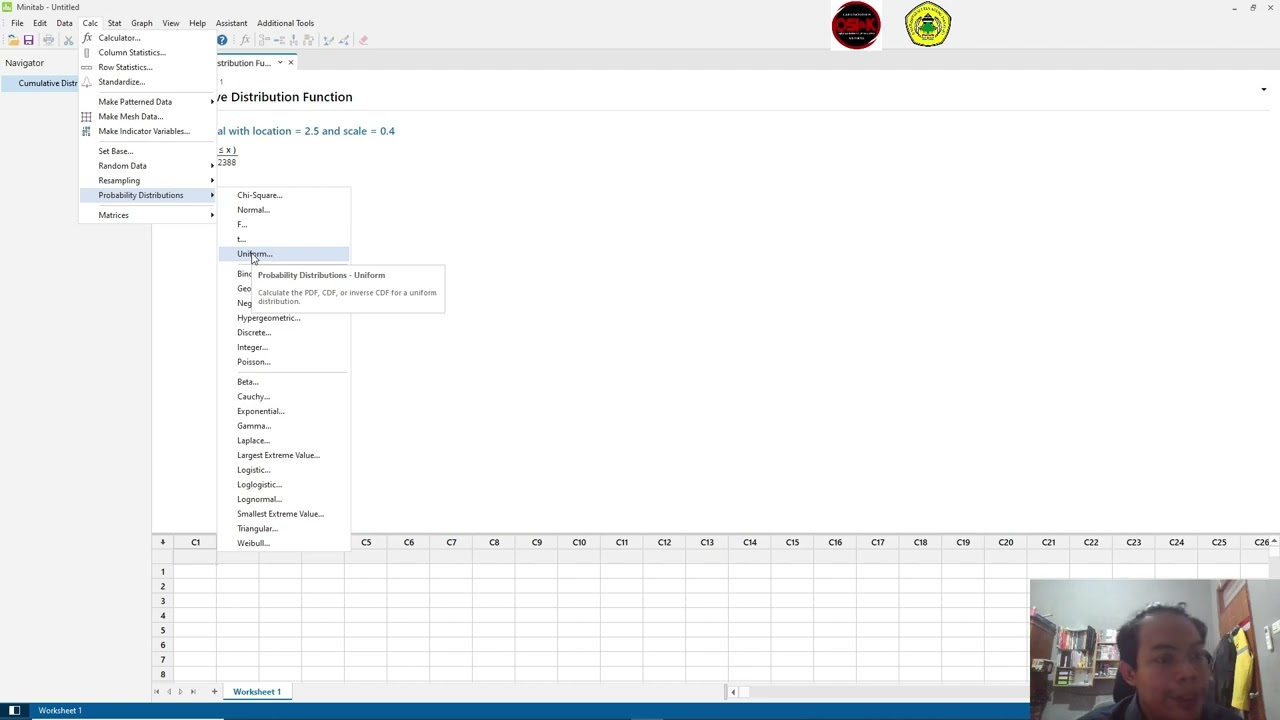The image size is (1280, 720).
Task: Open the Data menu
Action: coord(64,23)
